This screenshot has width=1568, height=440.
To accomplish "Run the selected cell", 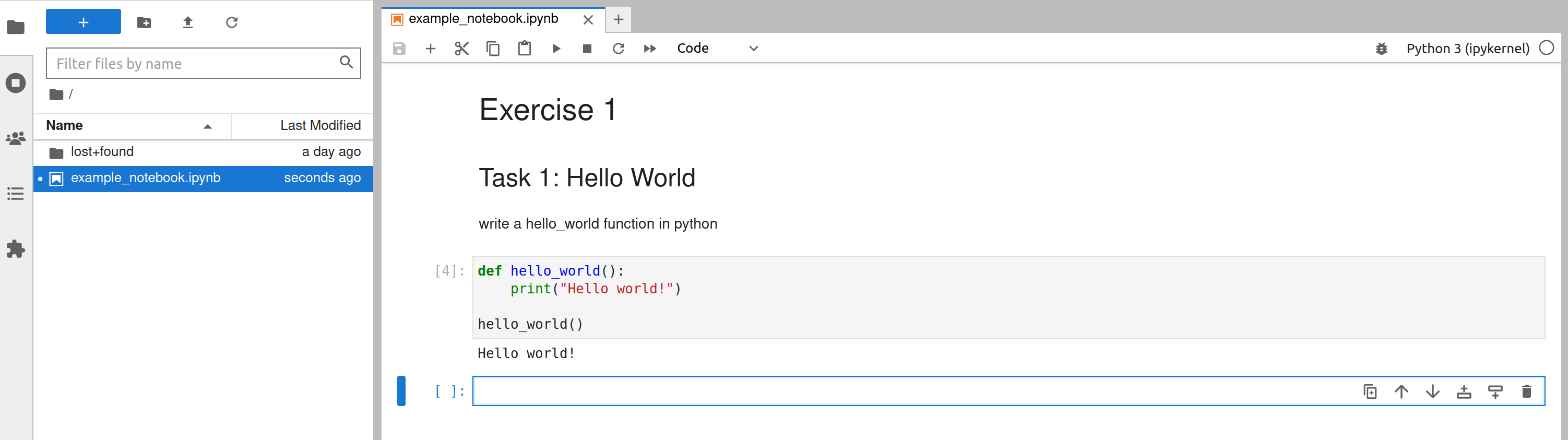I will tap(556, 49).
